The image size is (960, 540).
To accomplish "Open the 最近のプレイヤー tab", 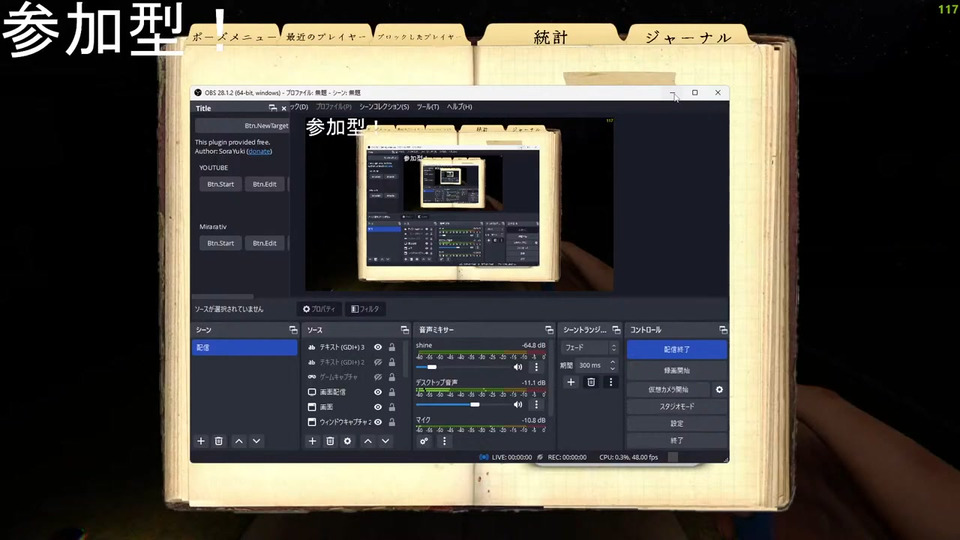I will point(326,37).
